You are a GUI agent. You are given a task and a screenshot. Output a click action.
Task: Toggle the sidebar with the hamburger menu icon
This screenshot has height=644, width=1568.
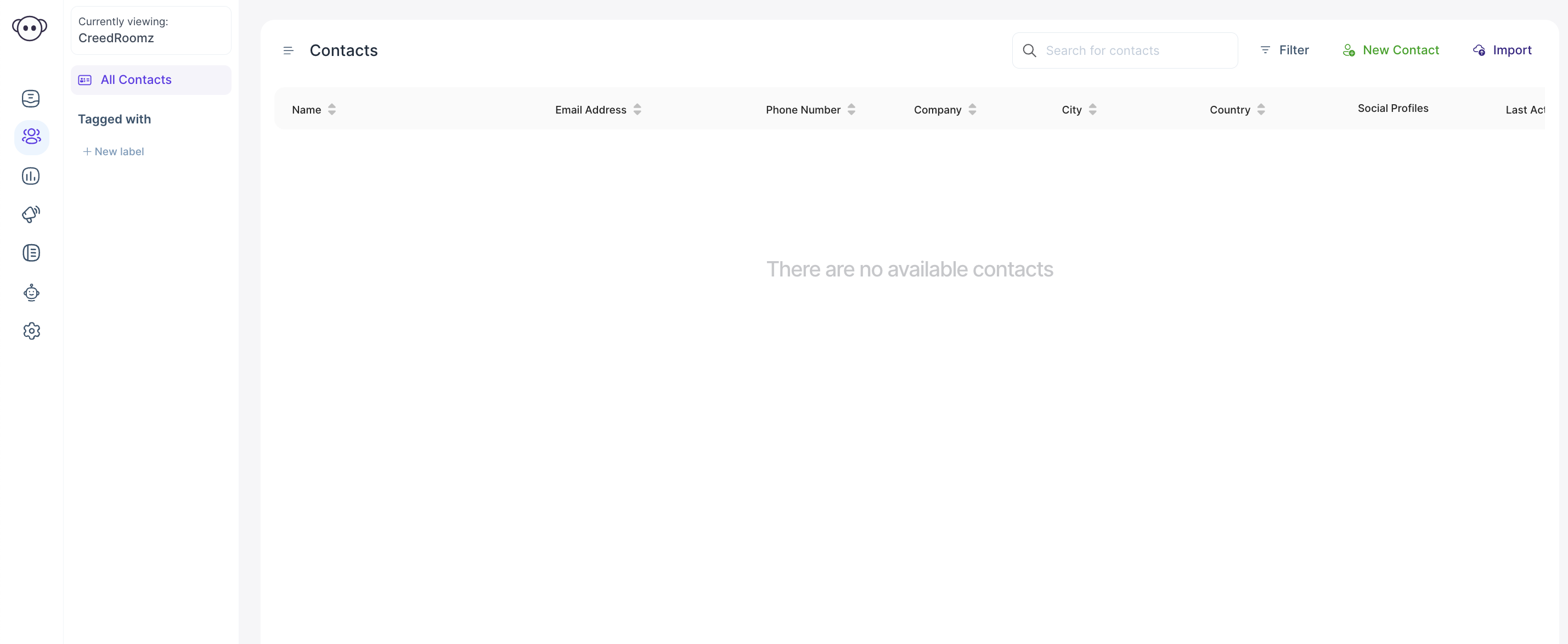coord(288,50)
